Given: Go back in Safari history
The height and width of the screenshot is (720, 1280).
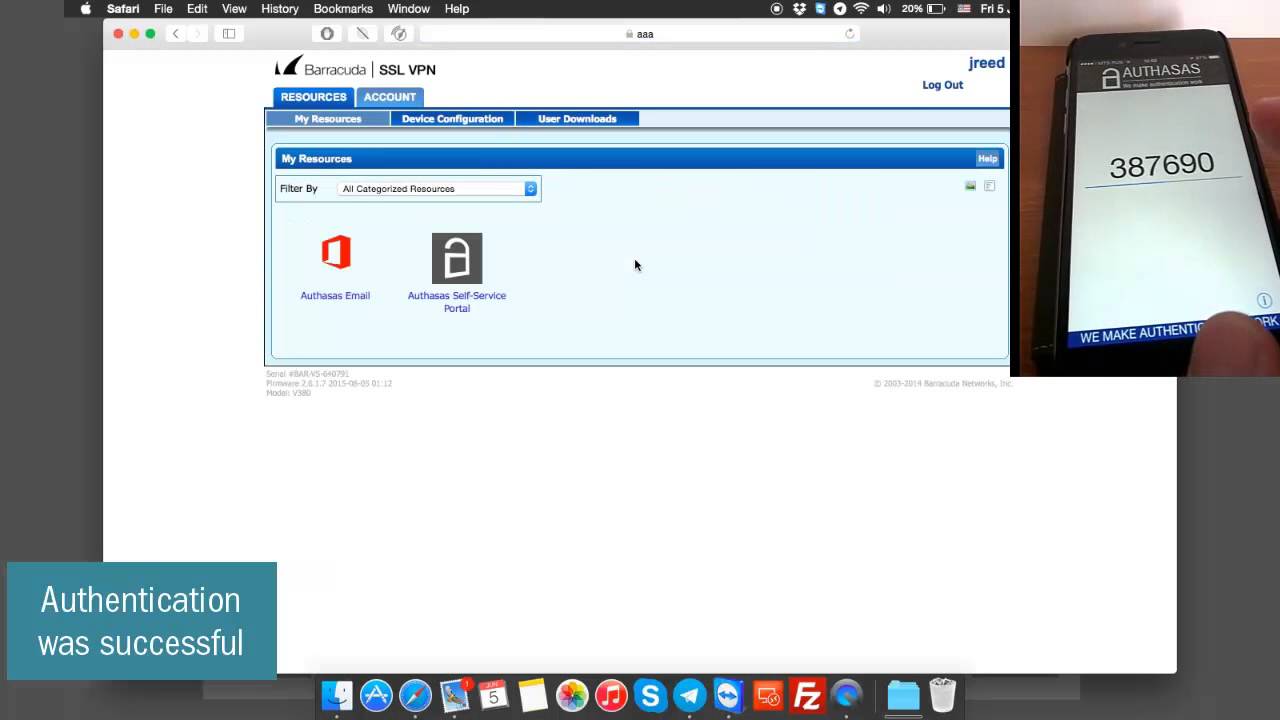Looking at the screenshot, I should (176, 34).
